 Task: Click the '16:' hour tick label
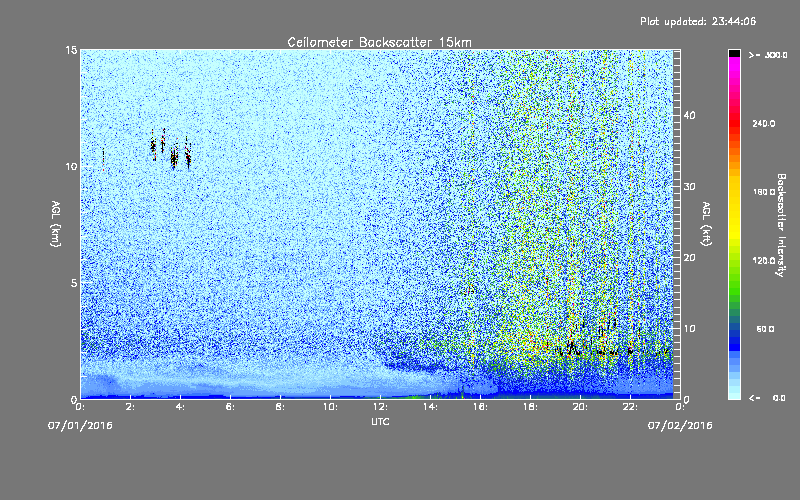[481, 407]
